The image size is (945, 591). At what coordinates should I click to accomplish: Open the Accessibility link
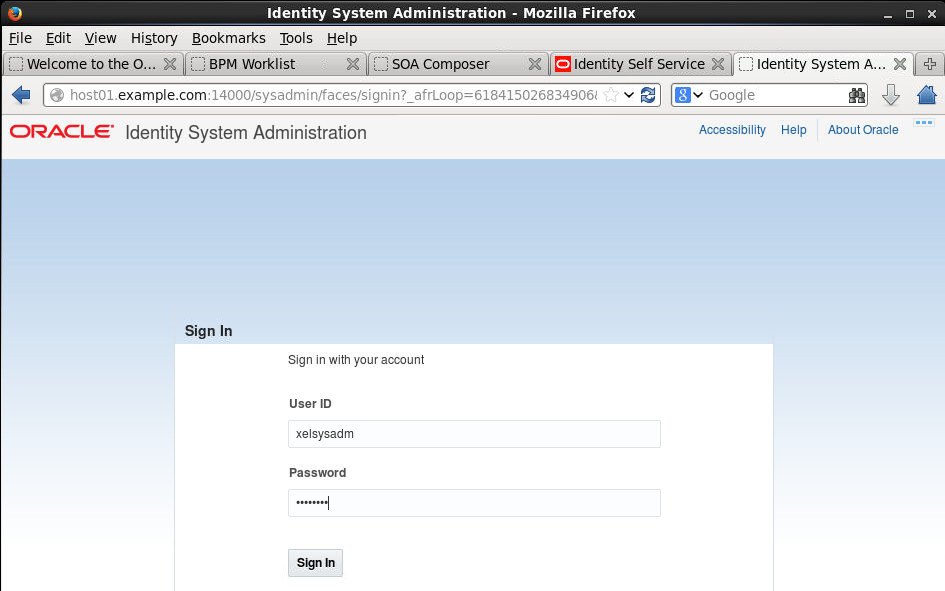click(x=732, y=130)
